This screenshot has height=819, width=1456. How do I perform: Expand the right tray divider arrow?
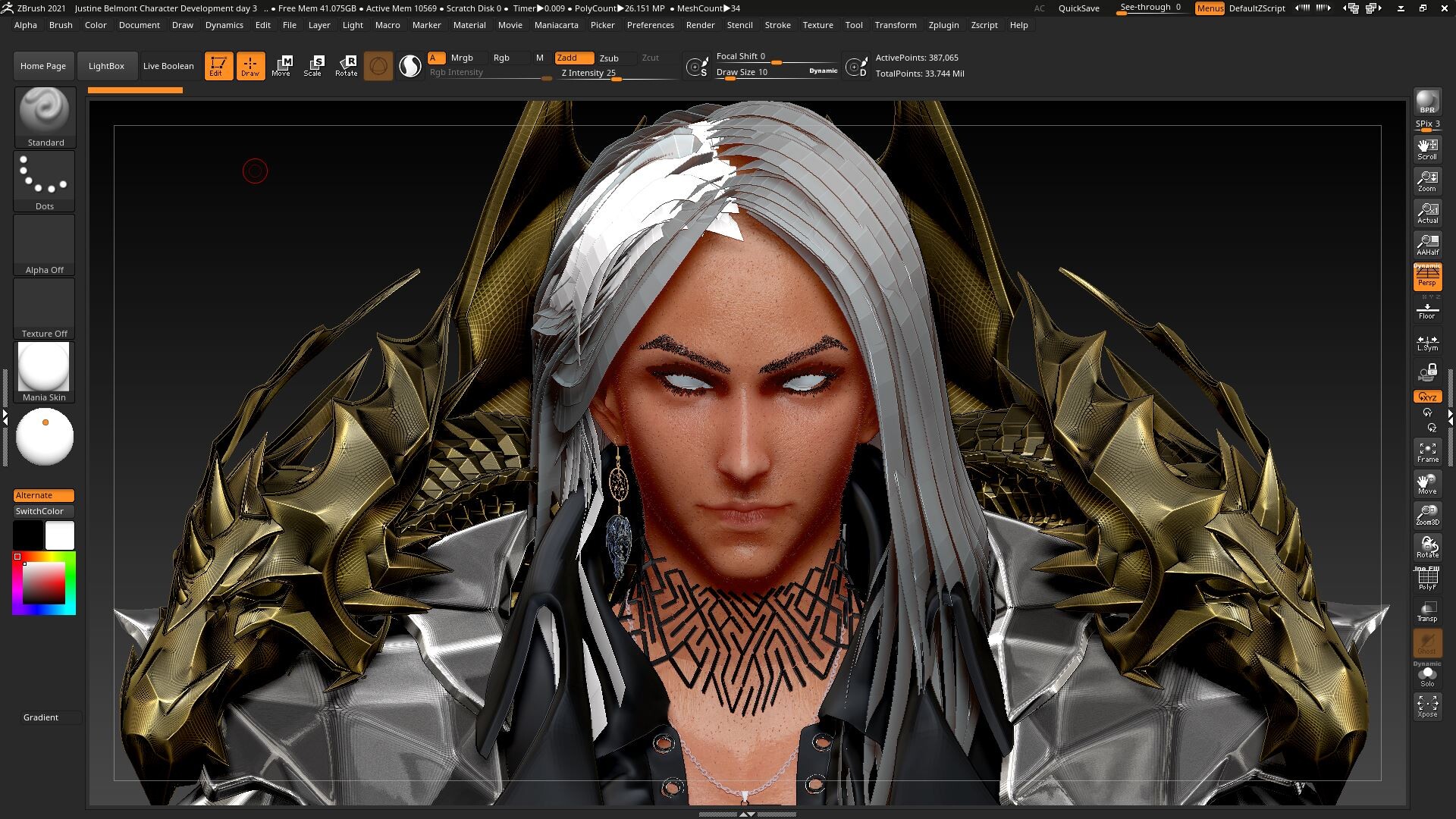pos(1451,417)
